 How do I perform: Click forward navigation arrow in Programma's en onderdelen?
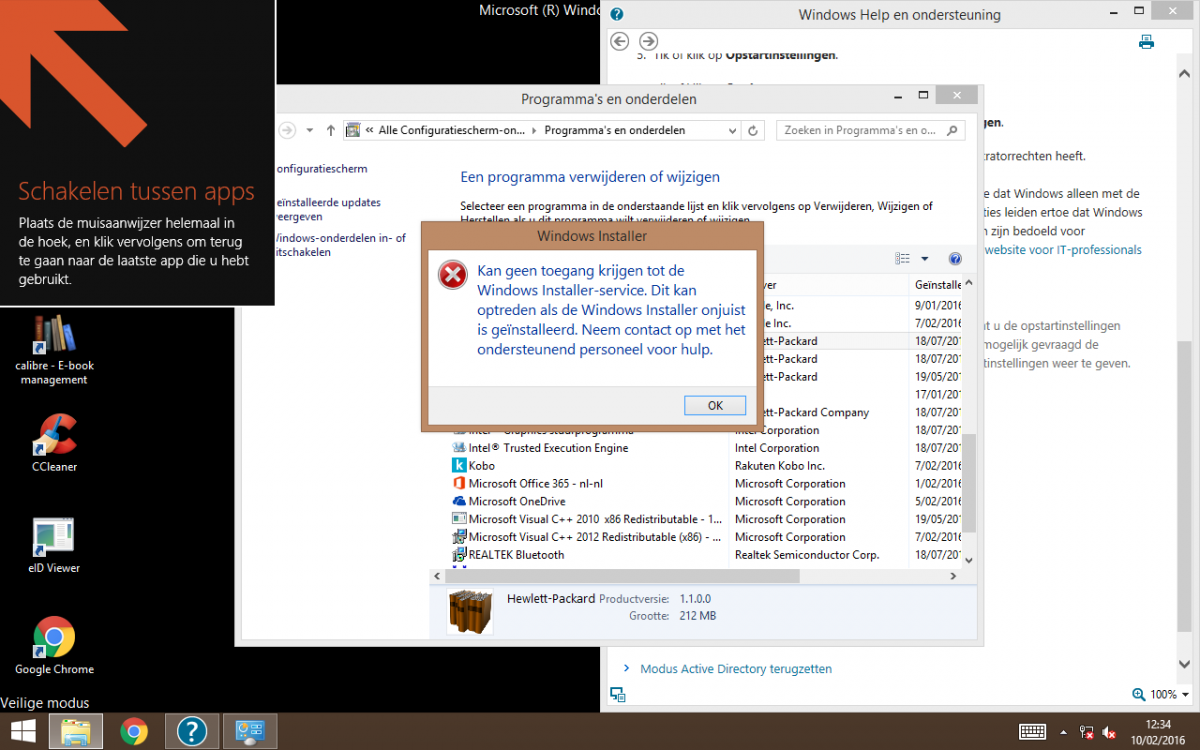point(287,130)
